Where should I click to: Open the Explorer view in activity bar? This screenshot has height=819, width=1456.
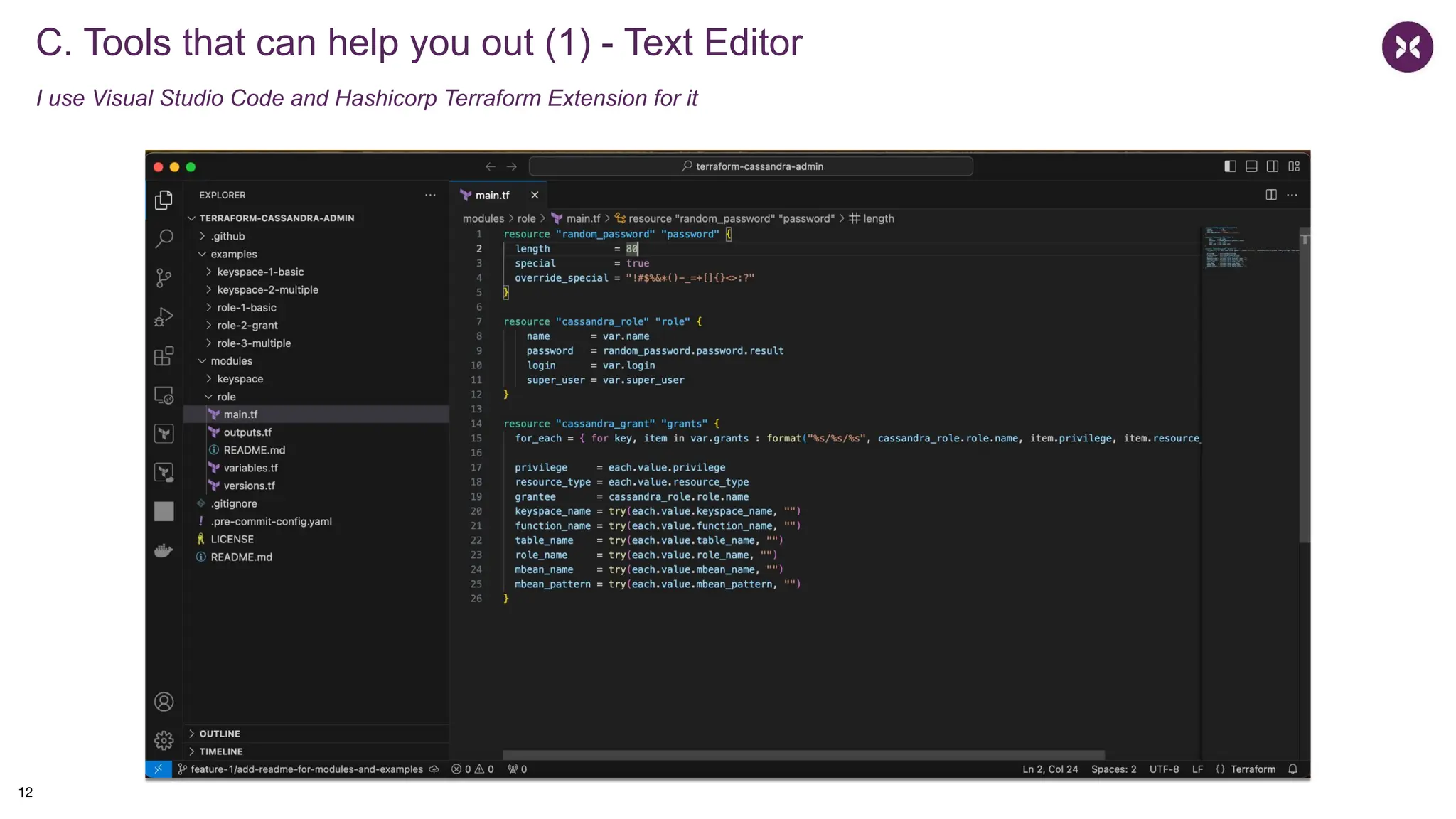[164, 200]
